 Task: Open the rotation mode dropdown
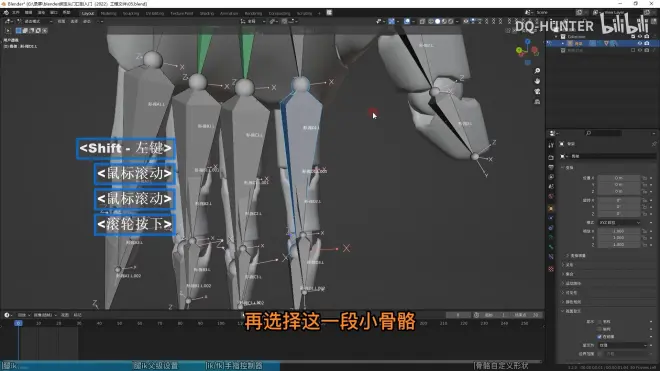619,222
